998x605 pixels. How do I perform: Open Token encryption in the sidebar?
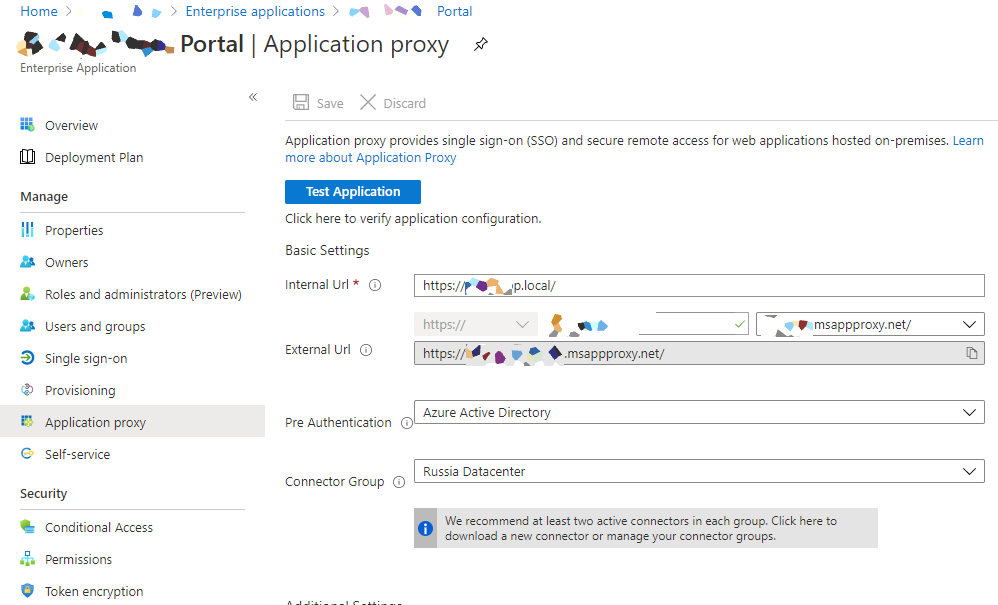pyautogui.click(x=94, y=591)
